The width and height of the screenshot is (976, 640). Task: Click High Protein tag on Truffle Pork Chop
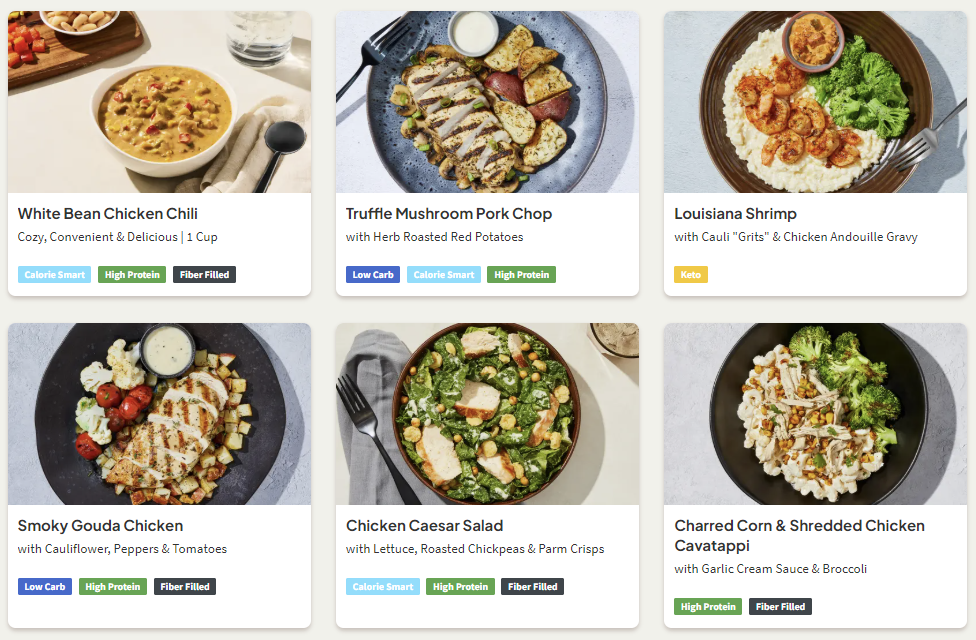[x=521, y=275]
